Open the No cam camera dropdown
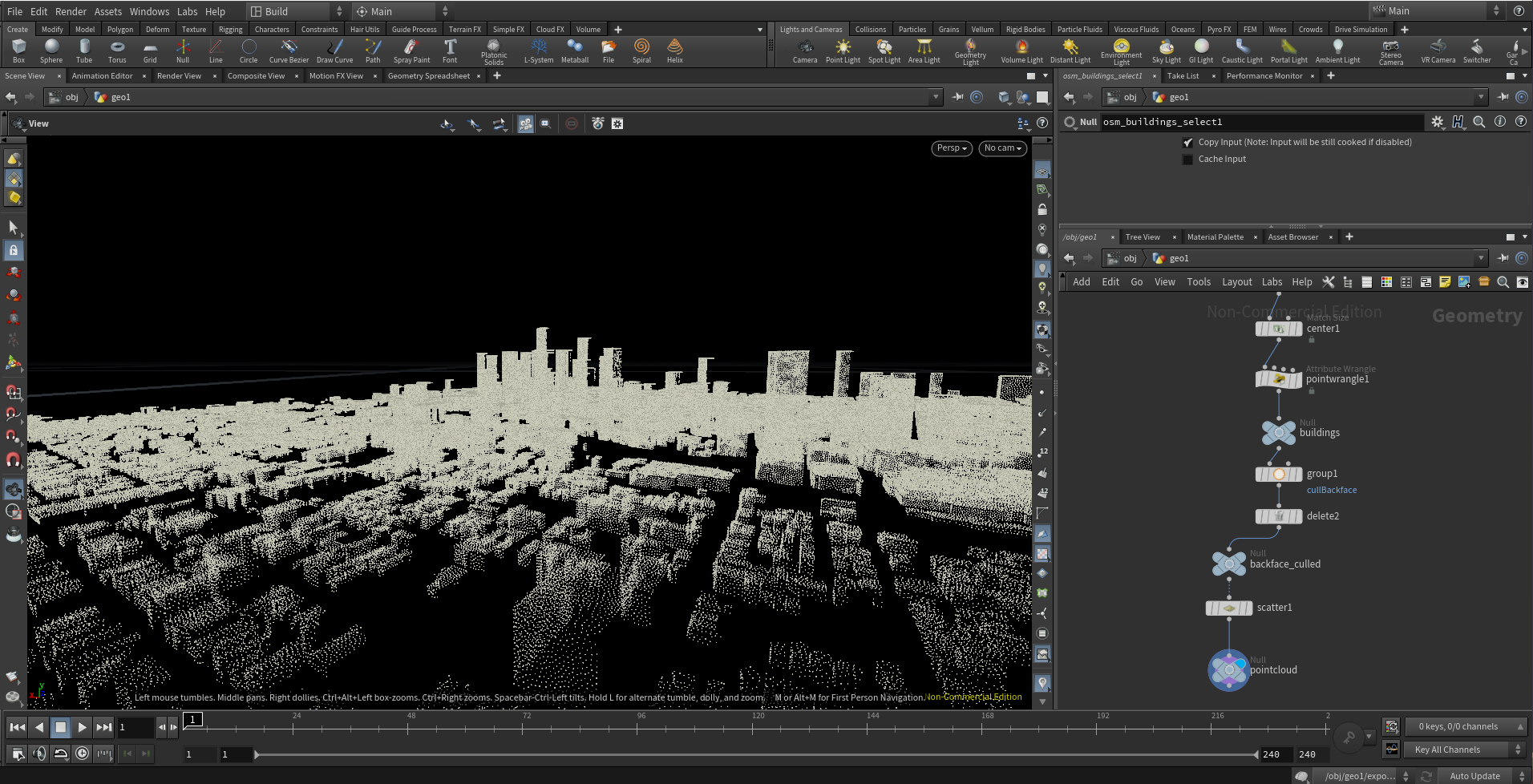 click(x=1002, y=148)
